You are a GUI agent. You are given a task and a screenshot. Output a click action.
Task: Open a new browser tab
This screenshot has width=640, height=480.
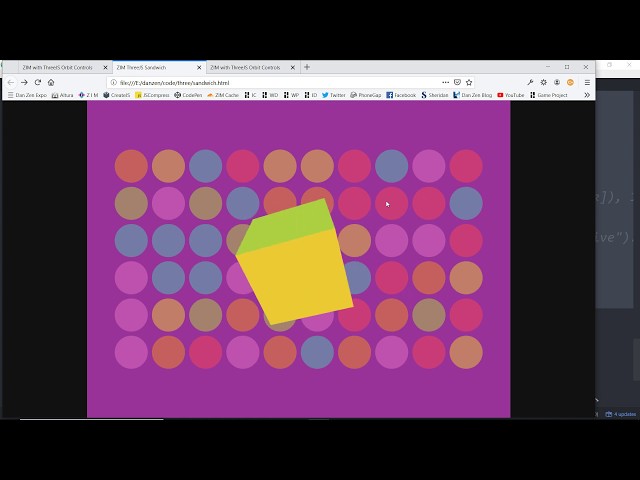307,67
